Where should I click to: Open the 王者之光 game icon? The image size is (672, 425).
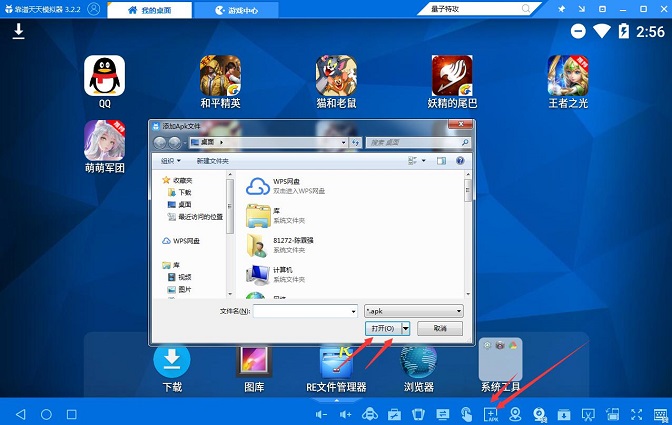point(568,76)
